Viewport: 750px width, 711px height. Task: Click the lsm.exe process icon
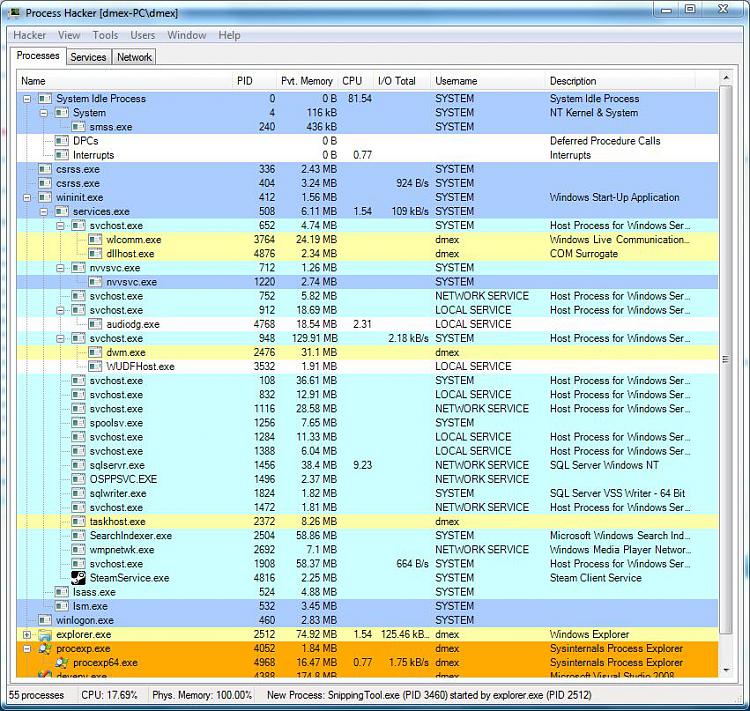coord(62,606)
